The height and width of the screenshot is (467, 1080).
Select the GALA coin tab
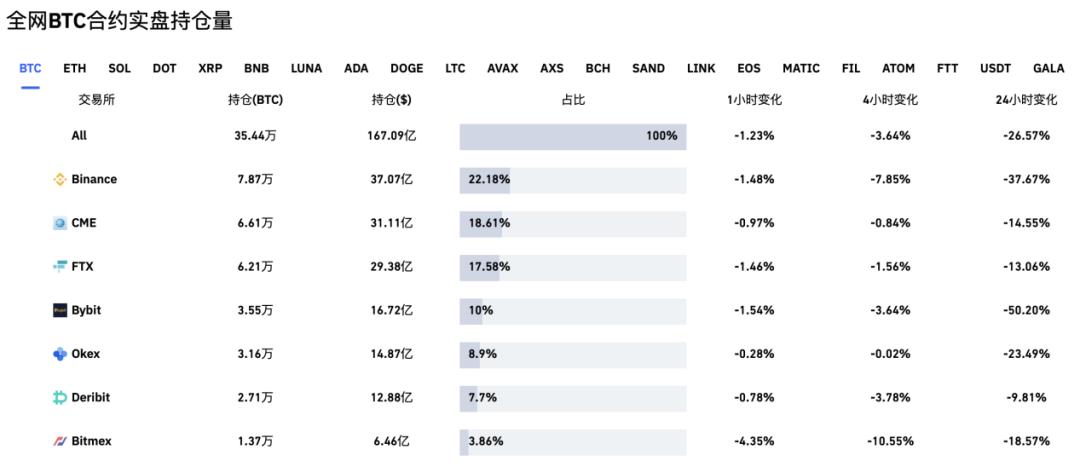(1049, 69)
